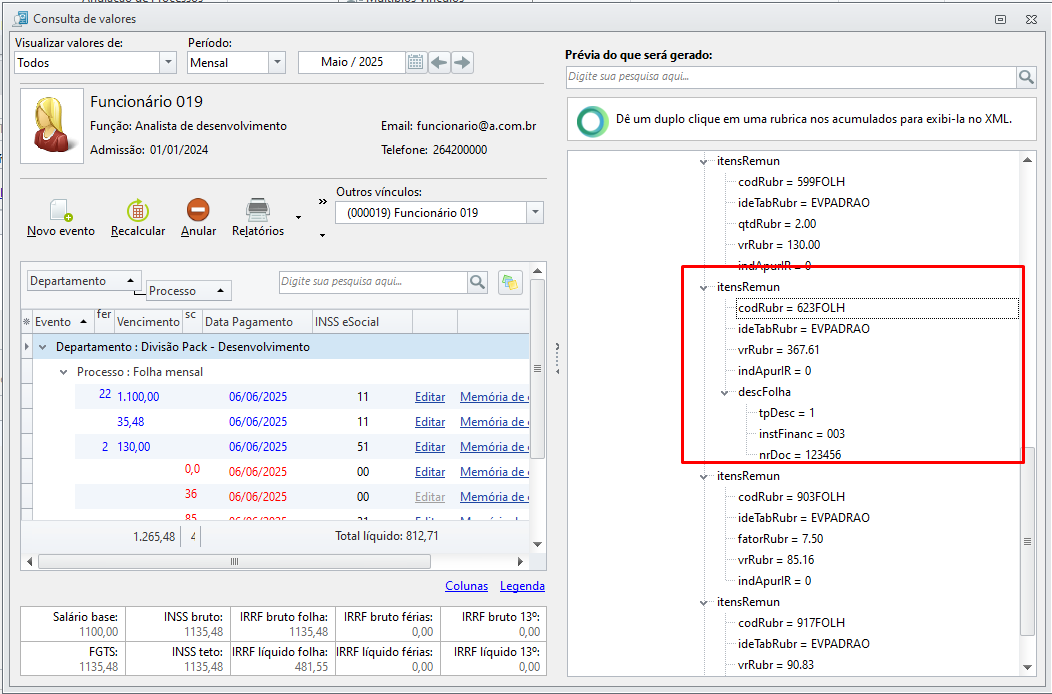Image resolution: width=1052 pixels, height=694 pixels.
Task: Select the codRubr = 903FOLH tree item
Action: click(791, 497)
